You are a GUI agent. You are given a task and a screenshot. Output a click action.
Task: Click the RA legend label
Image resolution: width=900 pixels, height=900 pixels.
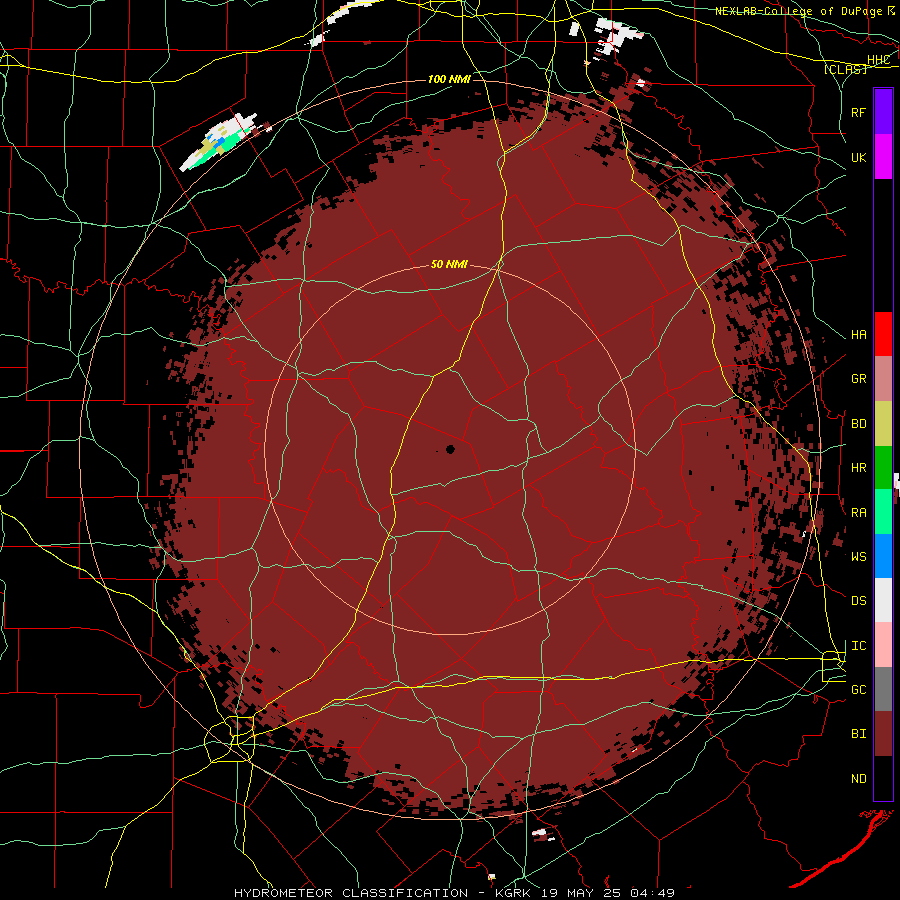point(858,512)
